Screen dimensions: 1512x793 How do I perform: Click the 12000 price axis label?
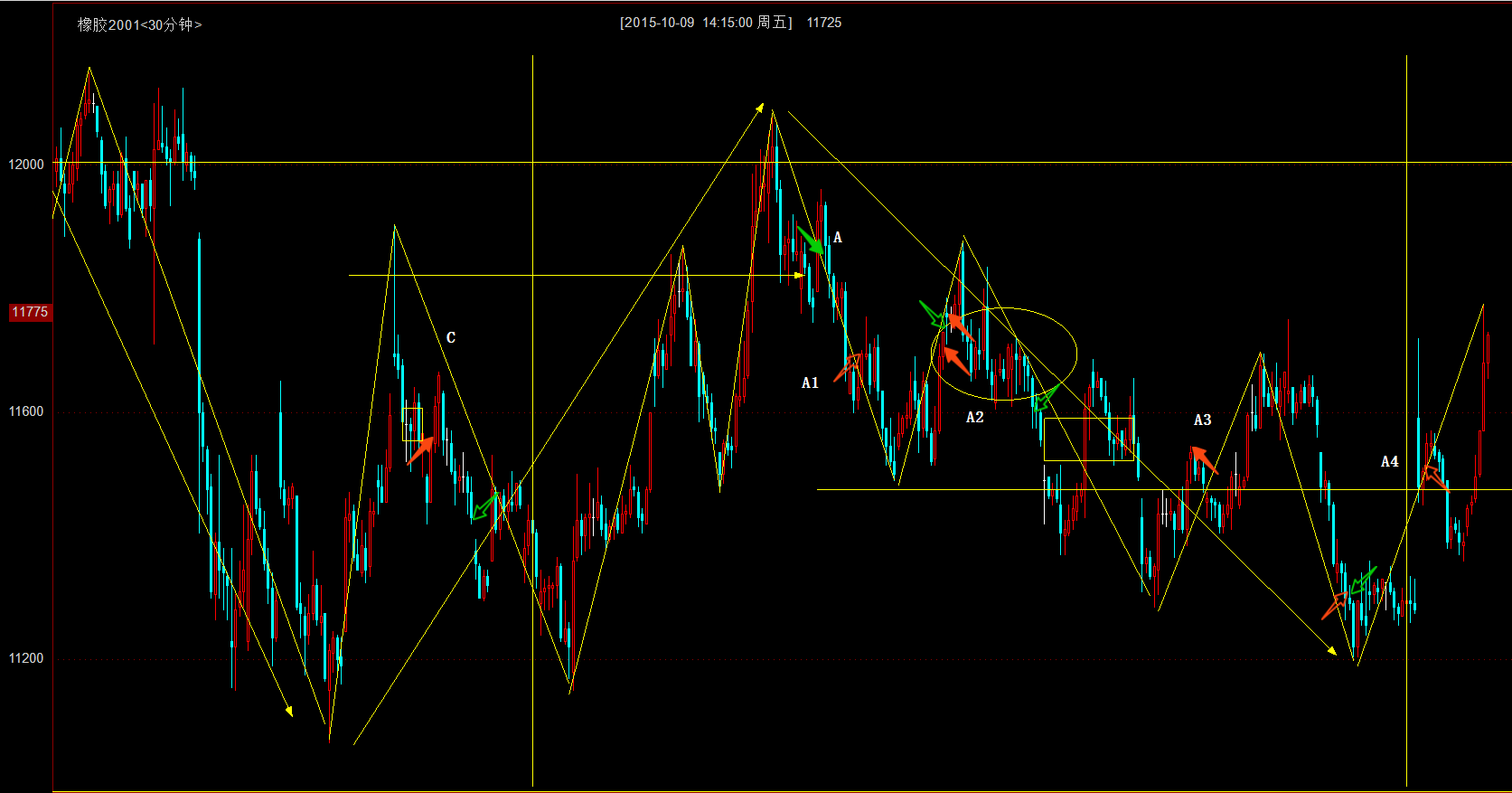coord(26,165)
